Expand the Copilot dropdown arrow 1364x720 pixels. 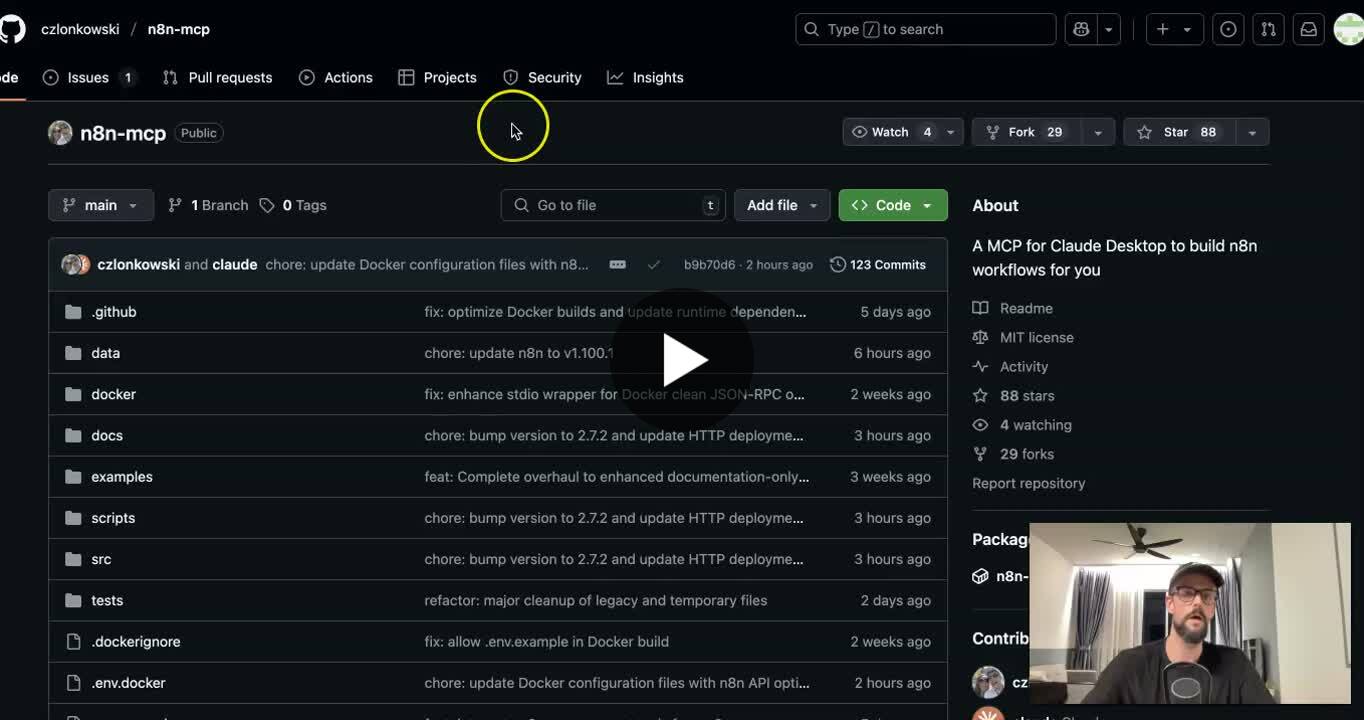(x=1108, y=30)
